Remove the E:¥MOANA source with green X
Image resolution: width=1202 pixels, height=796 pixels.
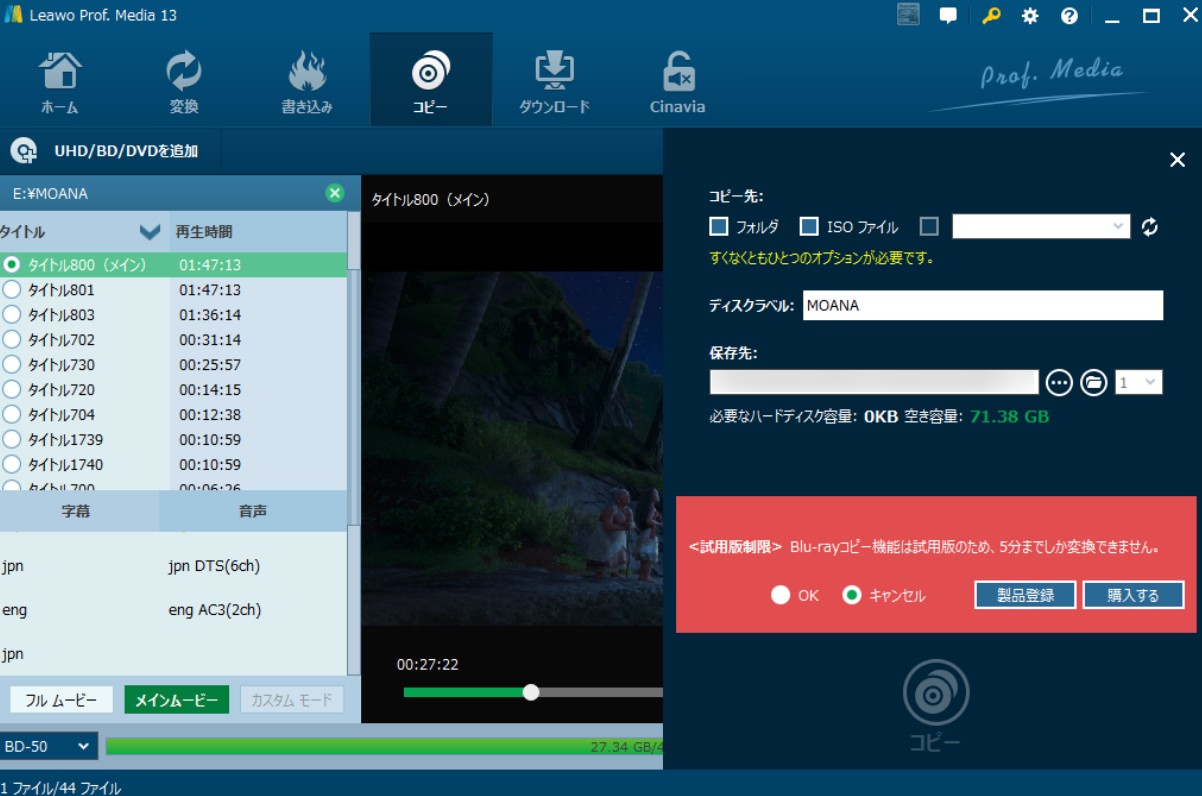[335, 193]
